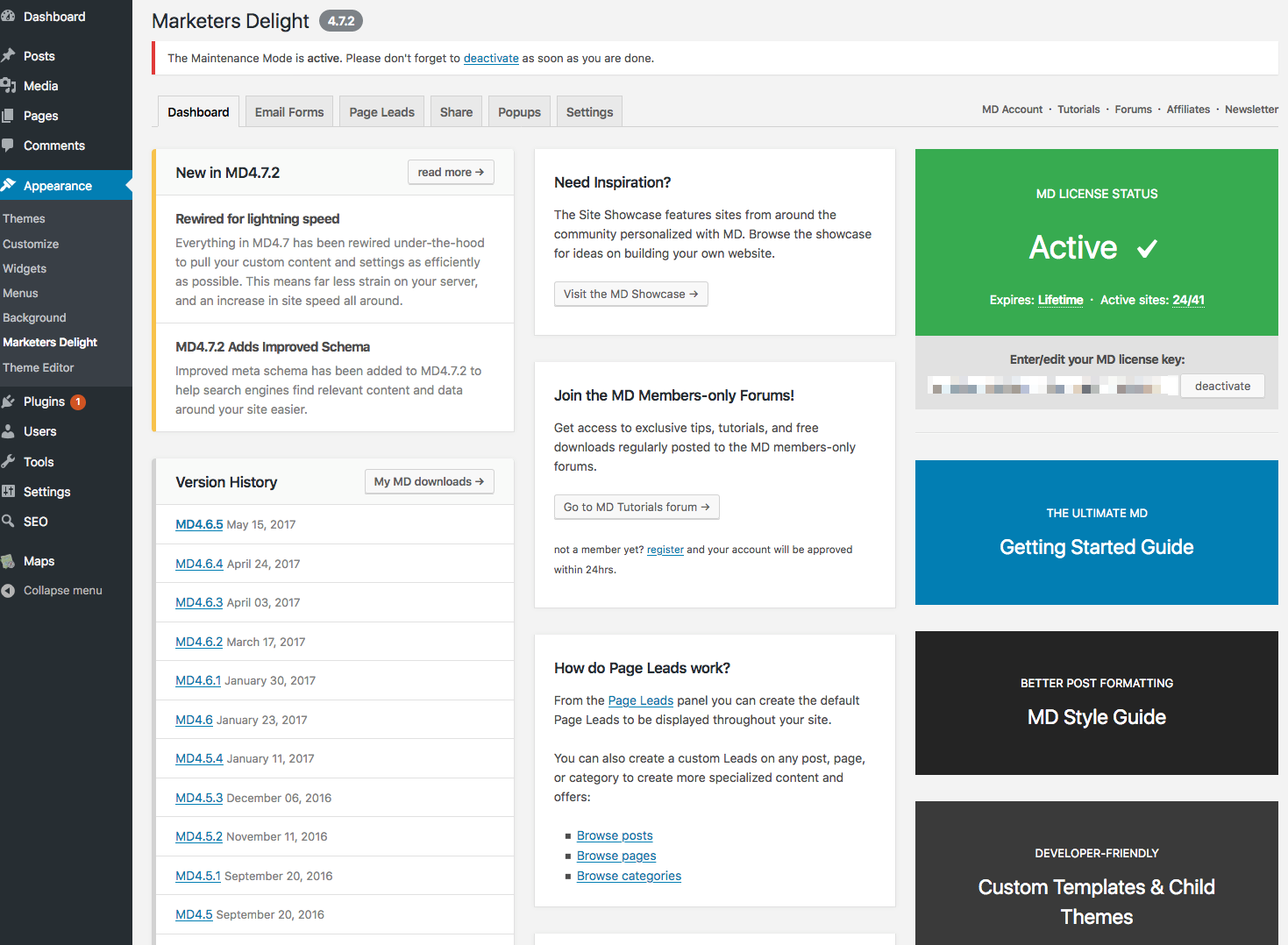
Task: Click the Pages icon in sidebar
Action: pyautogui.click(x=8, y=116)
